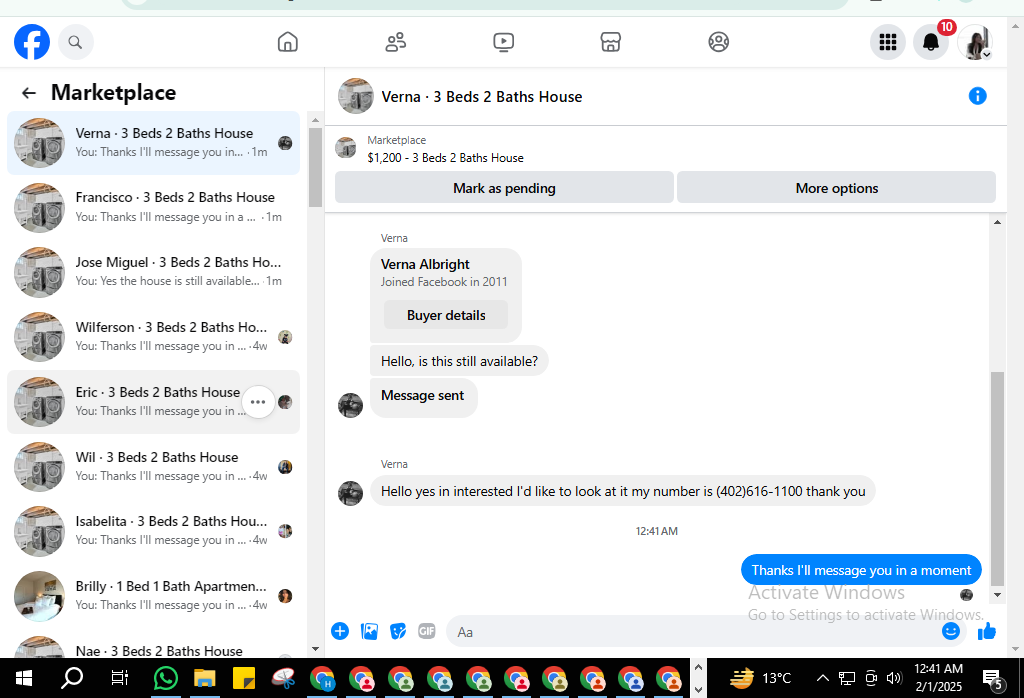Click the Thanks I'll message you bubble
The width and height of the screenshot is (1024, 698).
pos(861,570)
